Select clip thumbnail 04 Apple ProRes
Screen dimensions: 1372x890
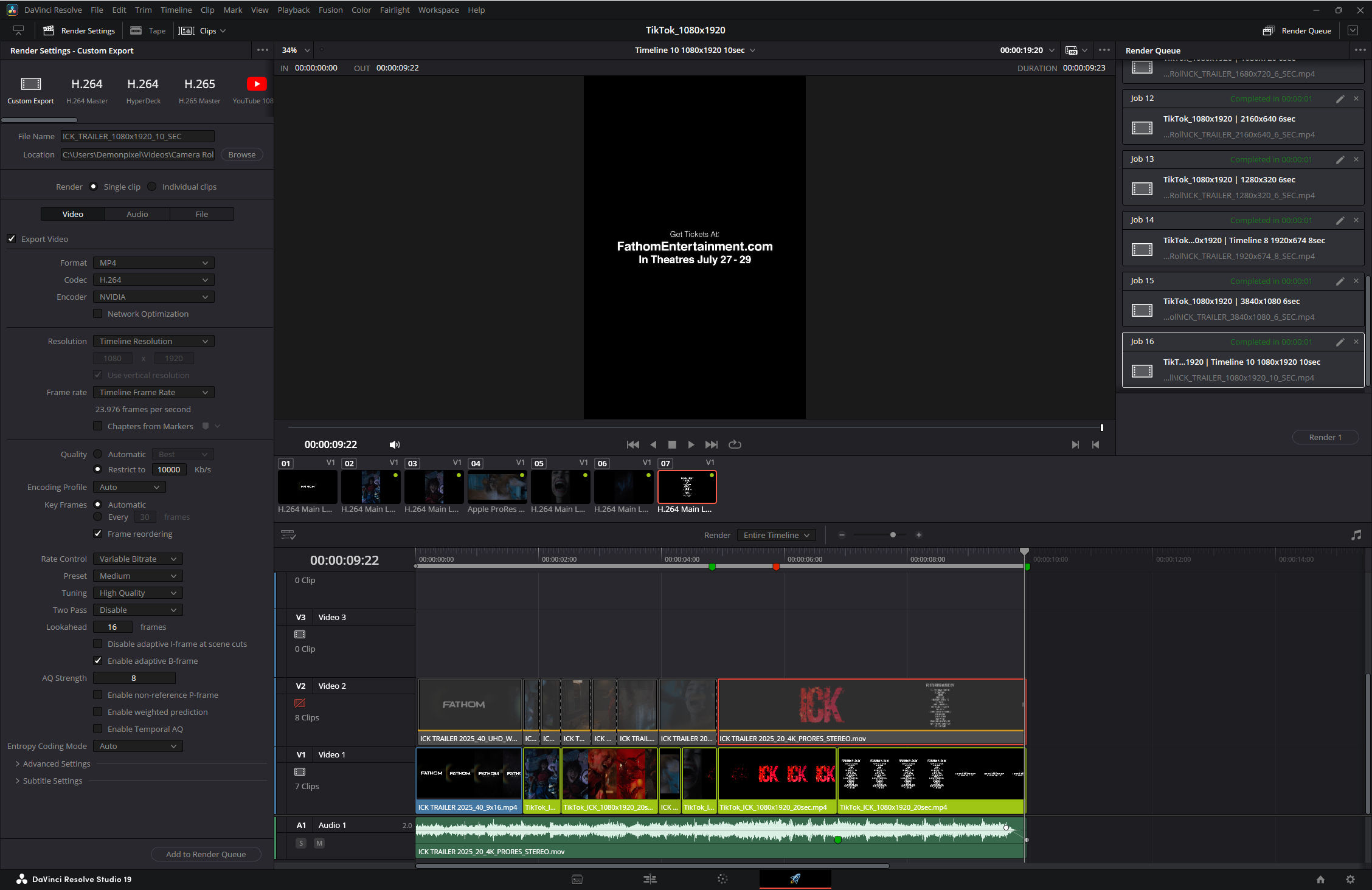click(497, 487)
